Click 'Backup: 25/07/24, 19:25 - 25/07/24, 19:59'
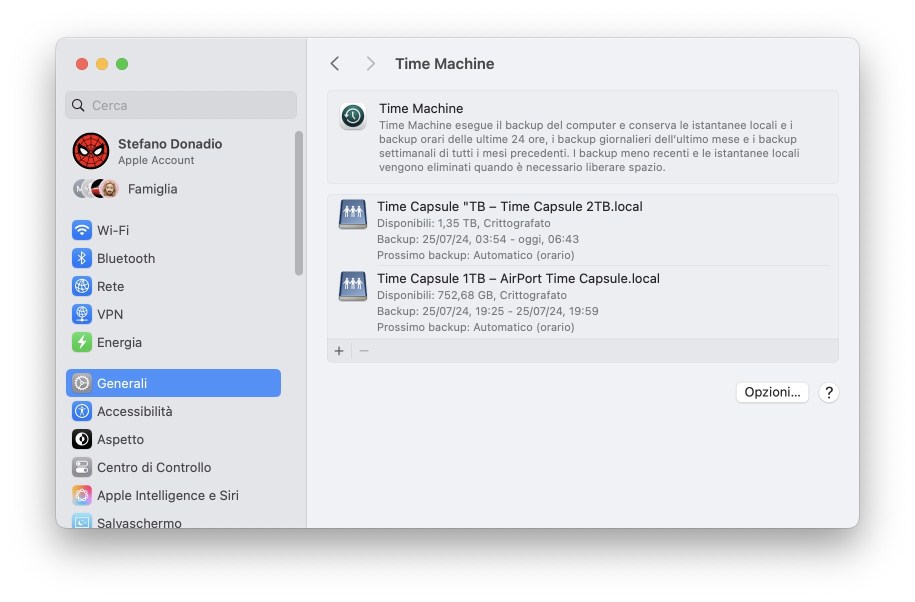915x602 pixels. [x=487, y=311]
